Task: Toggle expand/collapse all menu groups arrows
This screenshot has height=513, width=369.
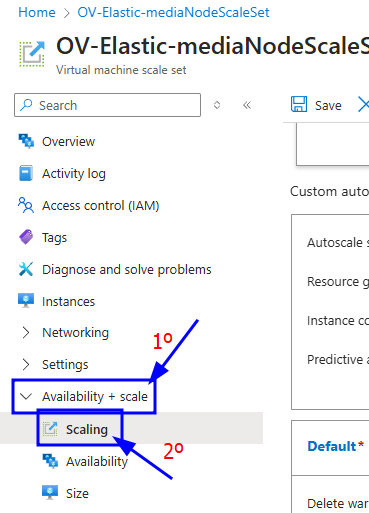Action: tap(217, 105)
